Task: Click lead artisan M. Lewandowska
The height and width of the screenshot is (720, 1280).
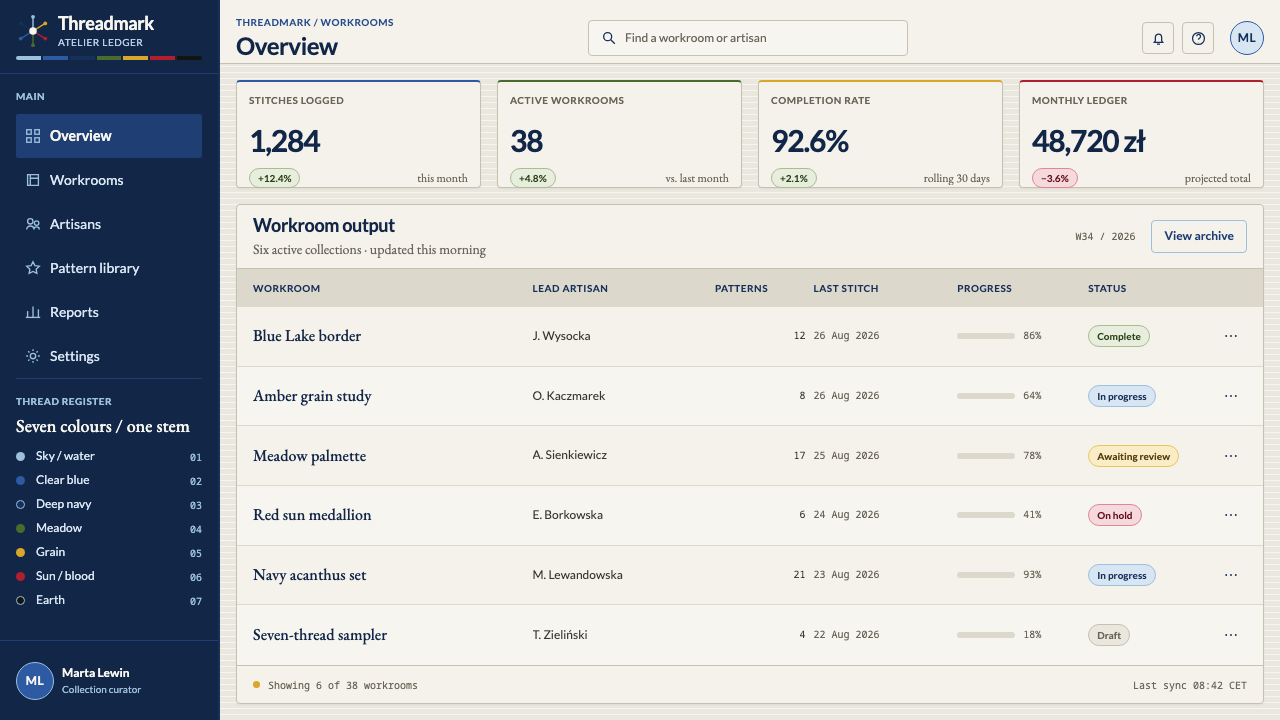Action: point(578,575)
